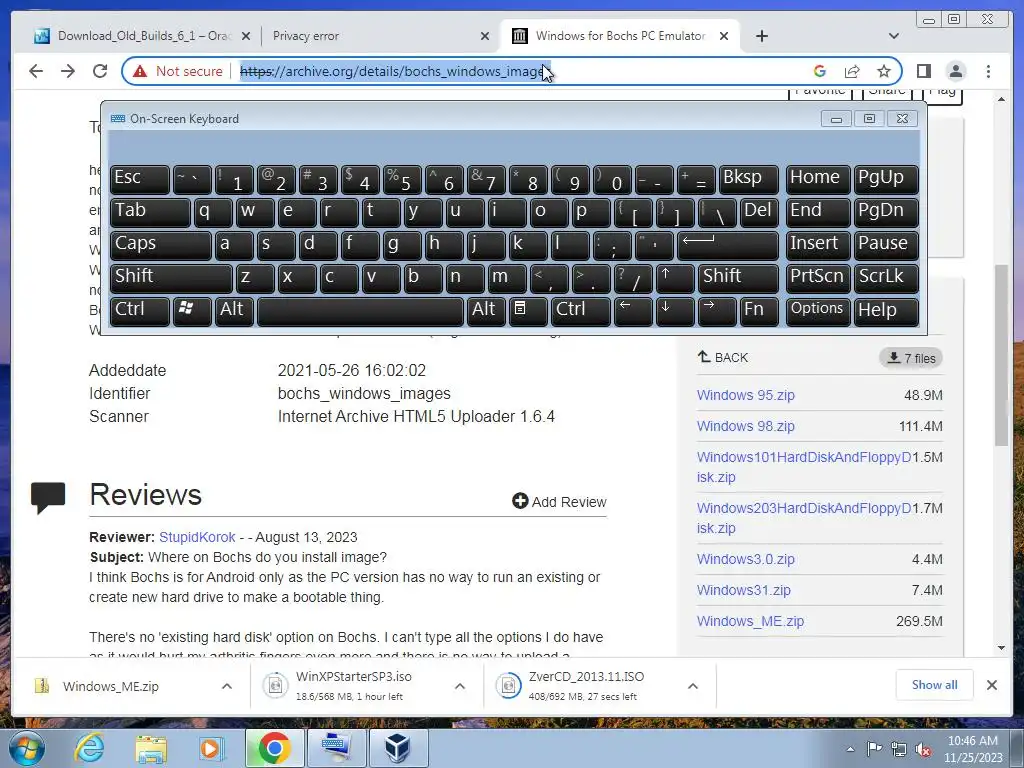Close the Privacy error tab
The height and width of the screenshot is (768, 1024).
tap(485, 36)
